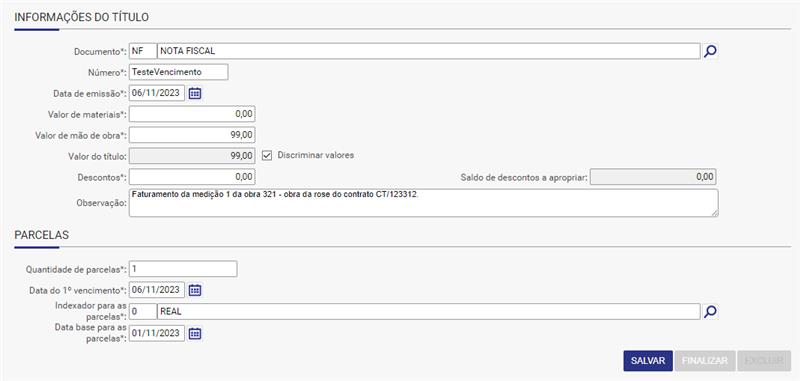Edit the Descontos field
Image resolution: width=800 pixels, height=381 pixels.
click(192, 177)
